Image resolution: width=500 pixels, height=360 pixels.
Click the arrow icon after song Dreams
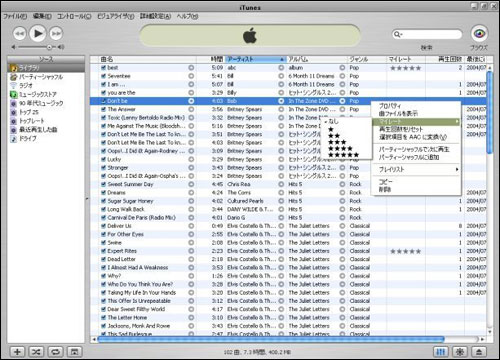191,193
